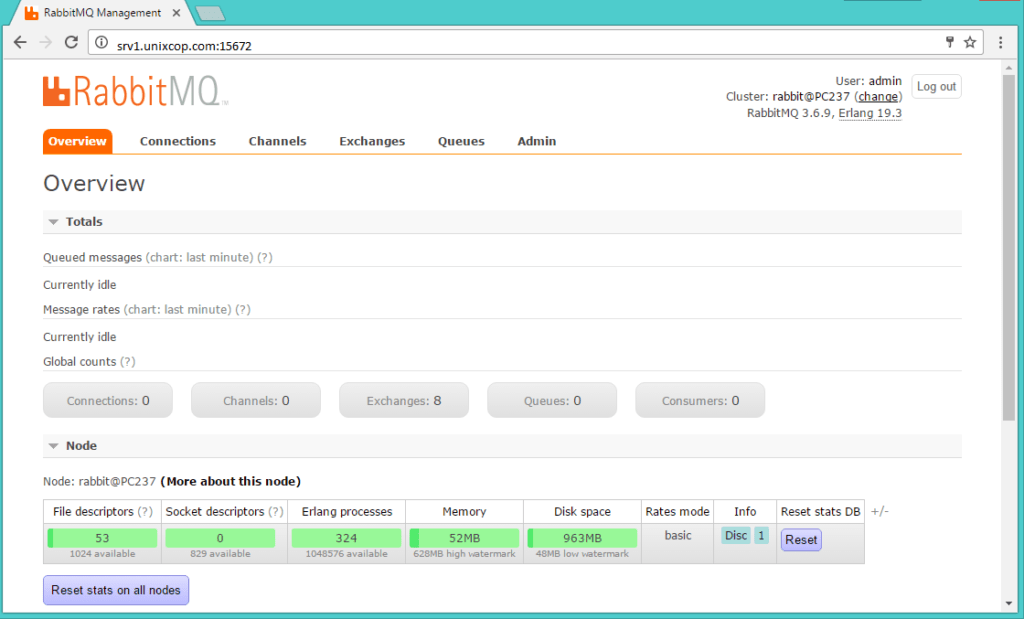Click the 628MB high watermark text
The height and width of the screenshot is (619, 1024).
[x=464, y=554]
